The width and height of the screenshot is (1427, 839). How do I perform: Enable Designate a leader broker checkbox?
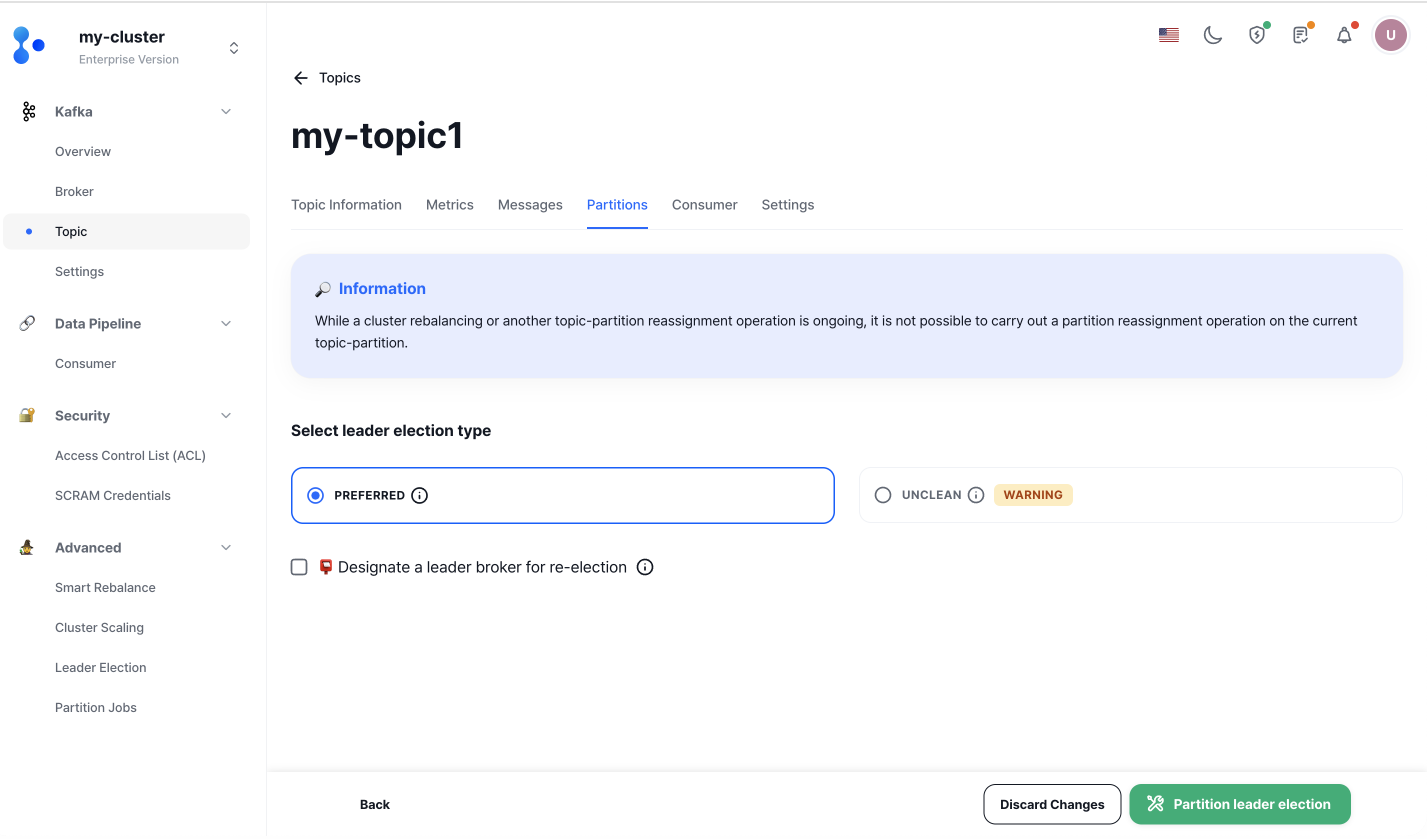click(299, 567)
